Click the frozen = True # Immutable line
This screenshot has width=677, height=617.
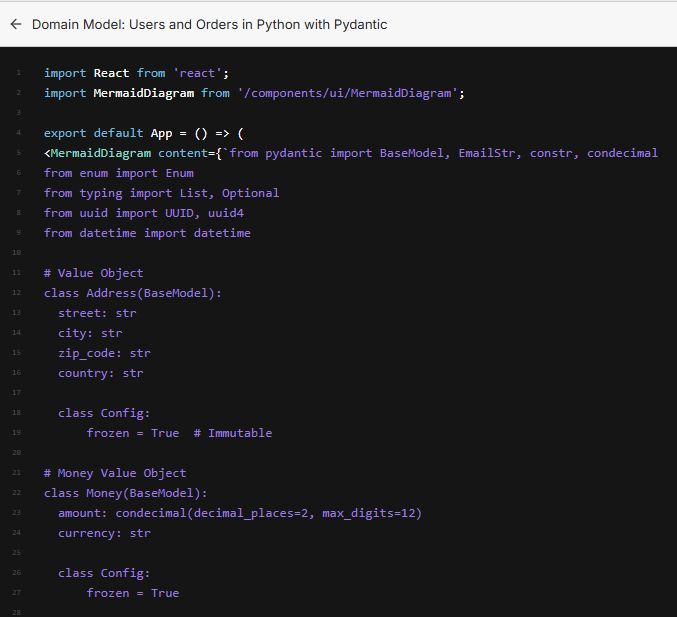pyautogui.click(x=179, y=433)
